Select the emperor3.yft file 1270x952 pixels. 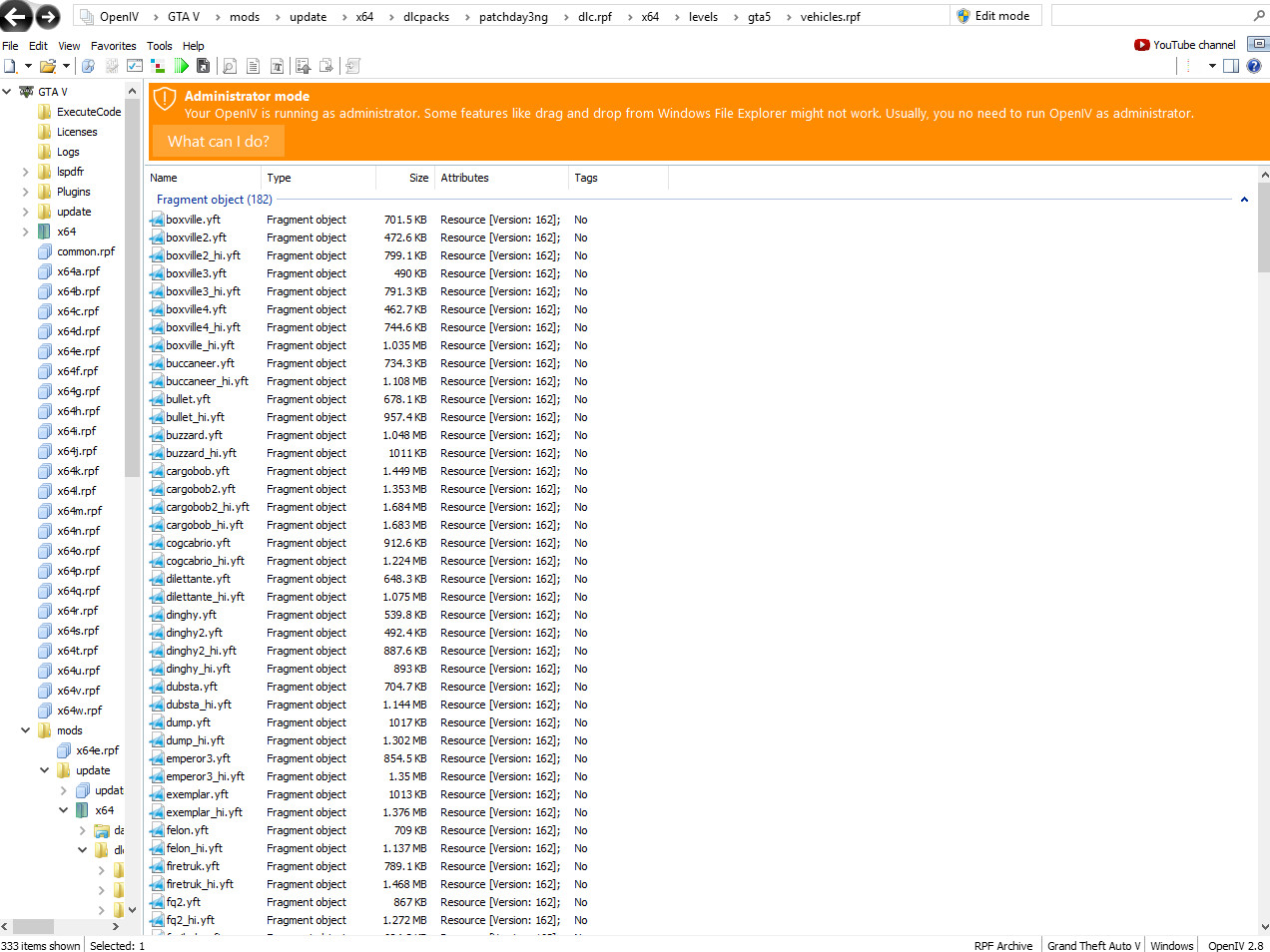pyautogui.click(x=198, y=758)
